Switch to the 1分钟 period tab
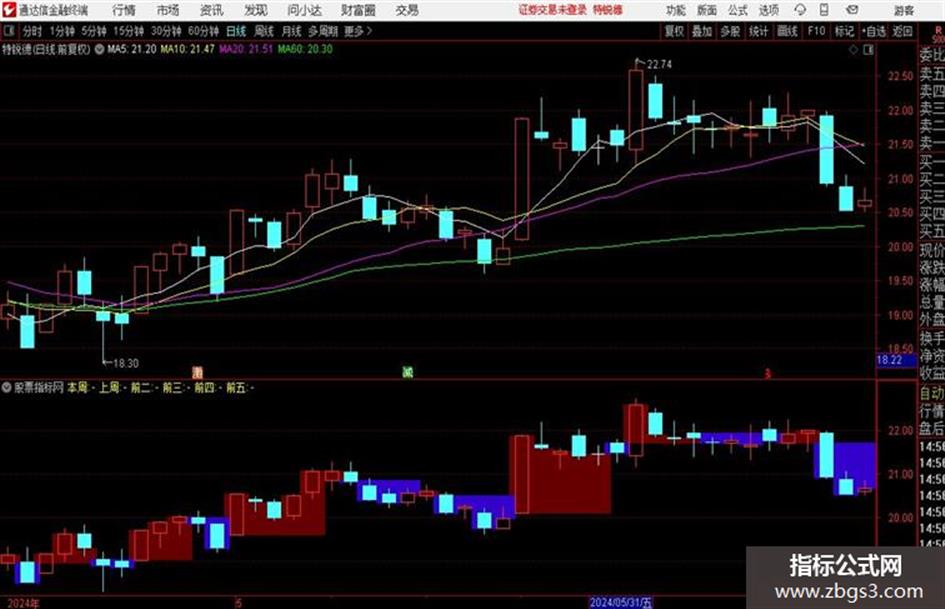The width and height of the screenshot is (945, 609). coord(61,31)
